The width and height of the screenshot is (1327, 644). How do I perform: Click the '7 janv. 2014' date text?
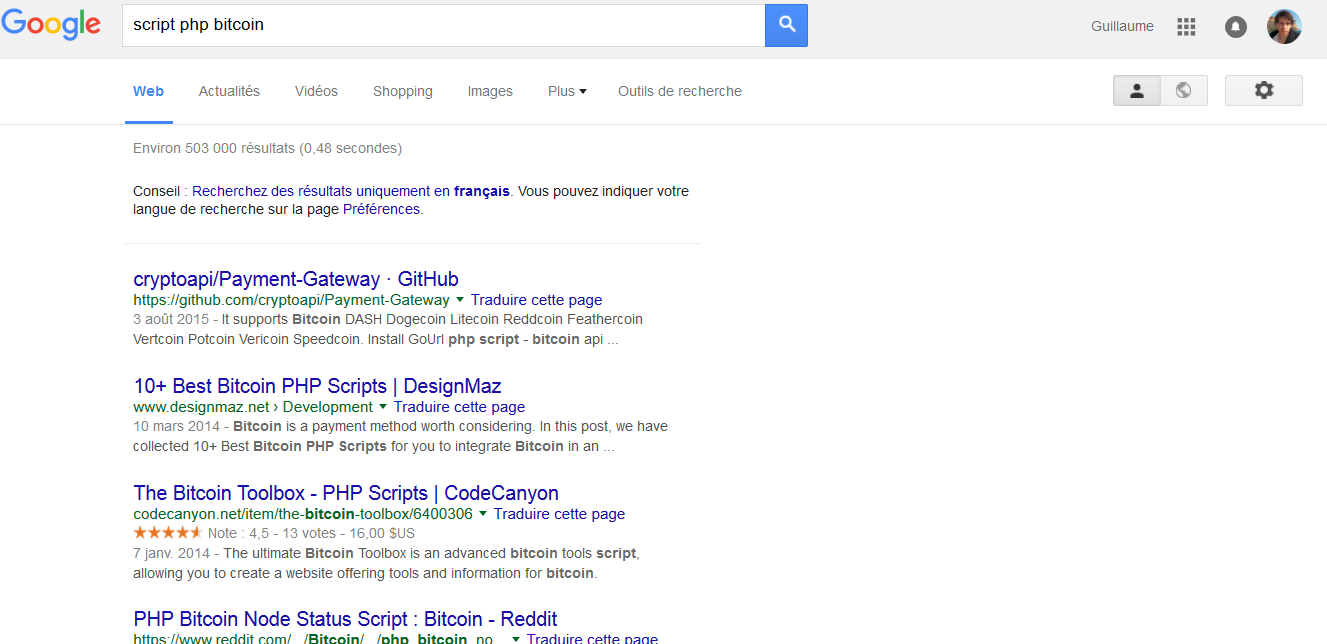[x=172, y=553]
